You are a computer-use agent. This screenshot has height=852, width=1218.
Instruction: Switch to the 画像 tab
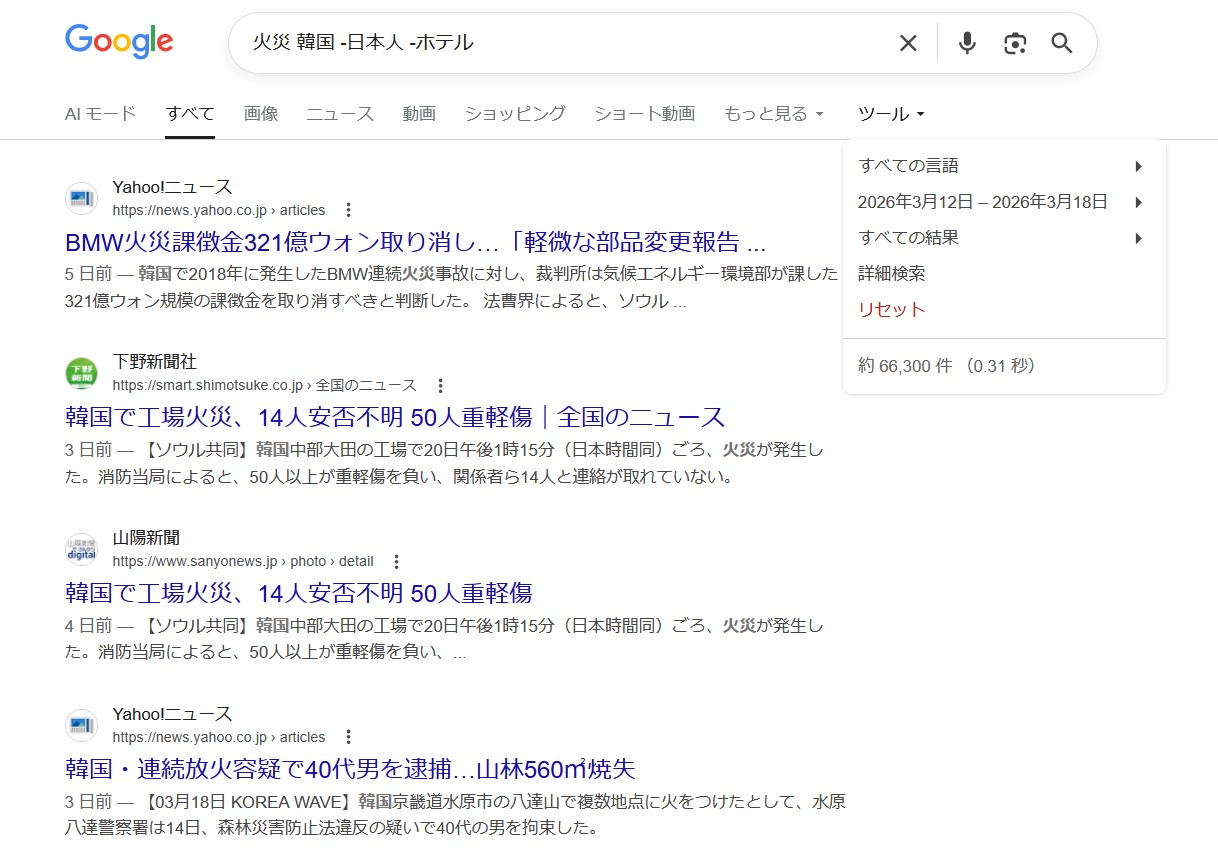(x=260, y=114)
